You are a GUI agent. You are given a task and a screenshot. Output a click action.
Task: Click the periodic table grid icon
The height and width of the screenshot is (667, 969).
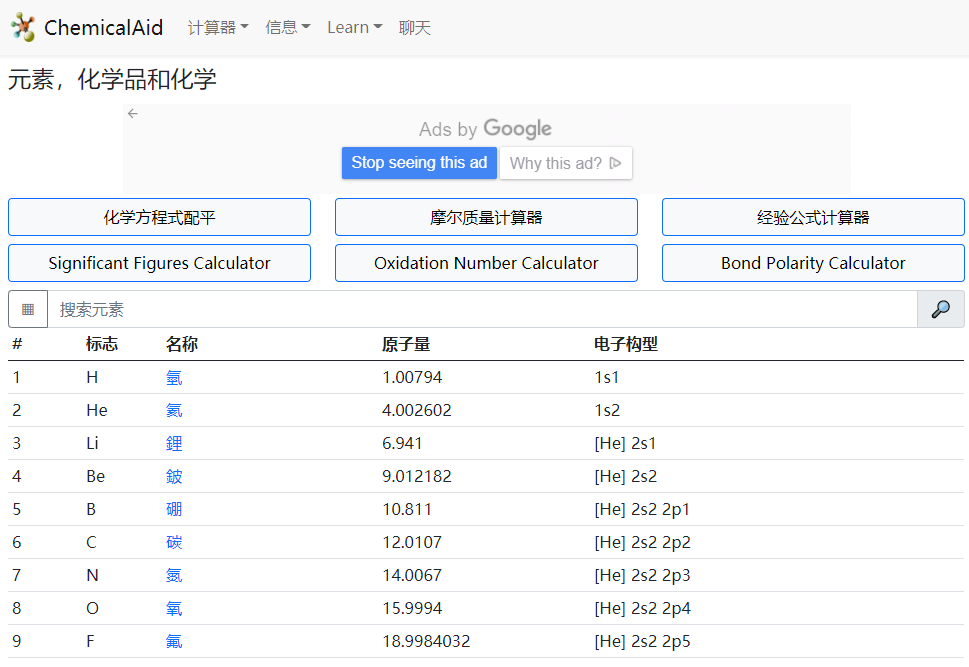coord(28,310)
